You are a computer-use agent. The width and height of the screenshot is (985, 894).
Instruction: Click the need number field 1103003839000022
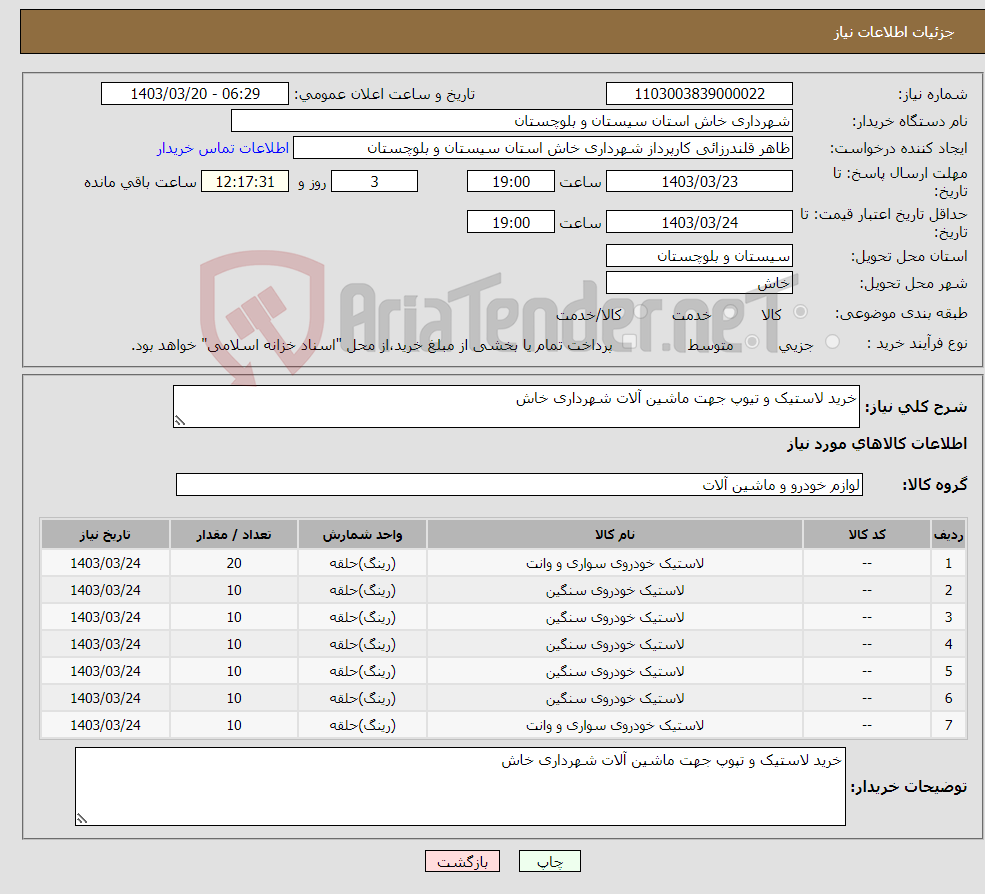coord(699,94)
